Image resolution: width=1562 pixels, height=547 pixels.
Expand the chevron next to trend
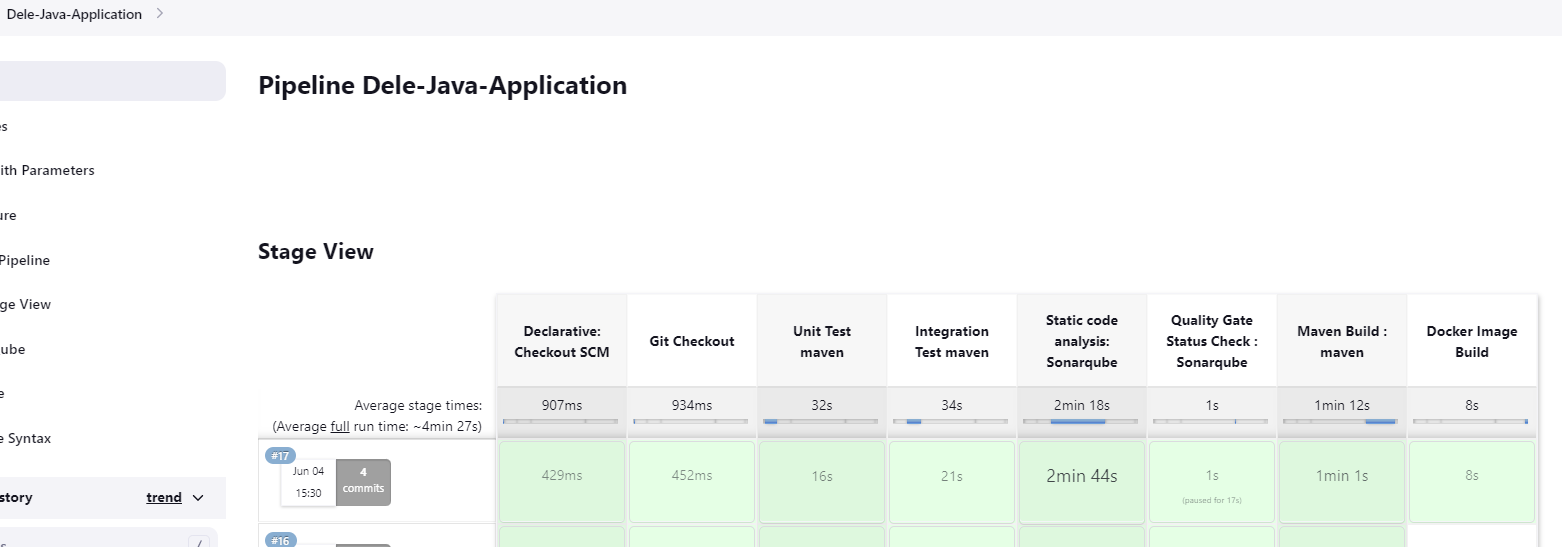click(x=198, y=498)
